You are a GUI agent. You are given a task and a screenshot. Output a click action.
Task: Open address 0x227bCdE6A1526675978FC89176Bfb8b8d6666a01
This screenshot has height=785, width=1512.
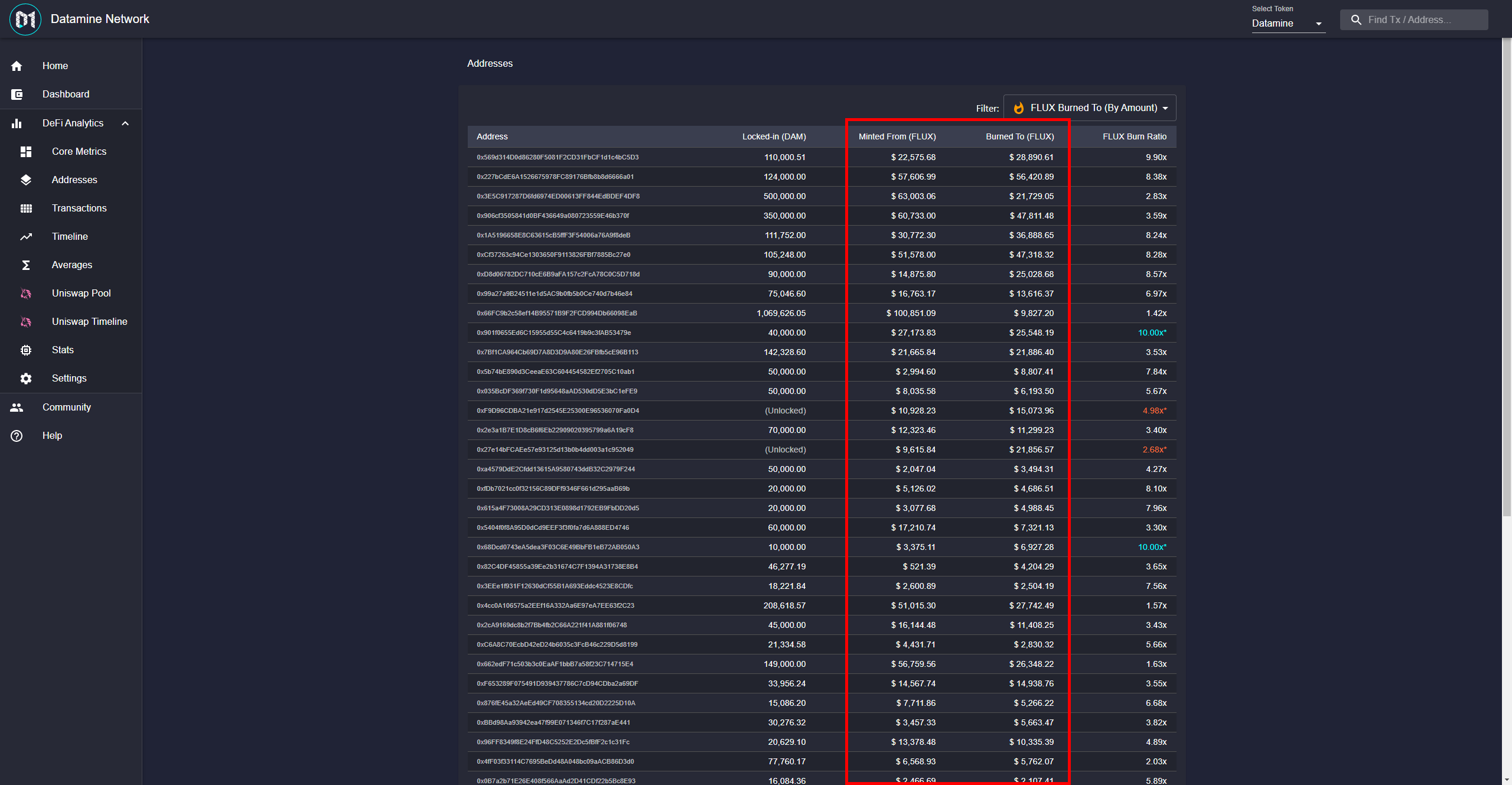click(555, 177)
